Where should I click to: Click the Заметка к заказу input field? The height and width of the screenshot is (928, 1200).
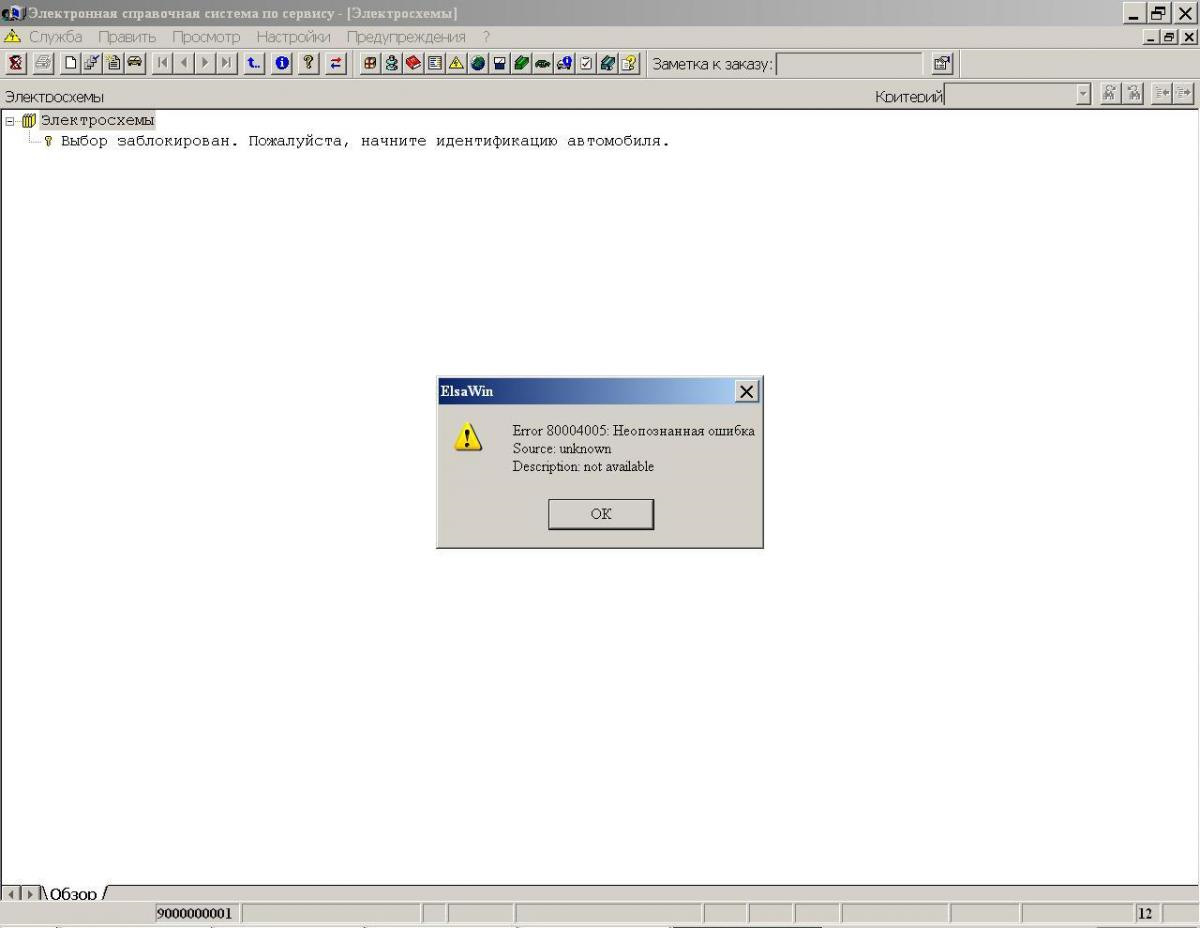point(849,64)
